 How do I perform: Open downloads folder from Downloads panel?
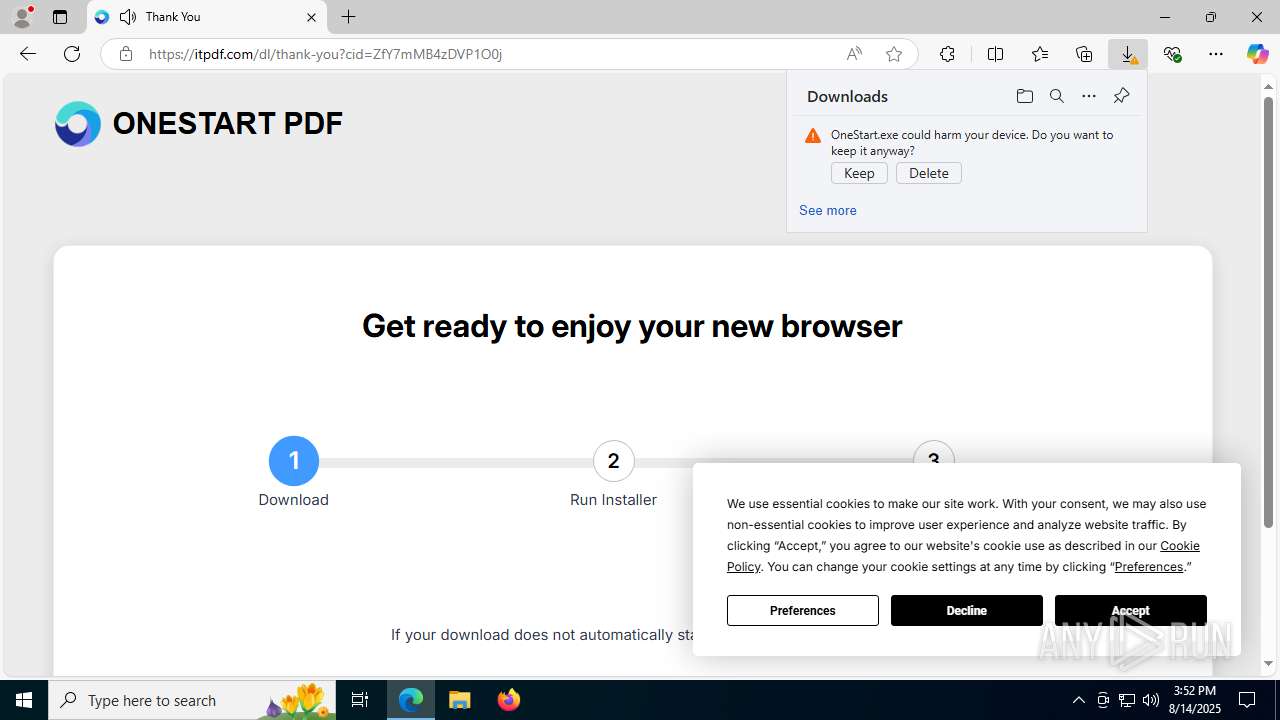(x=1025, y=96)
